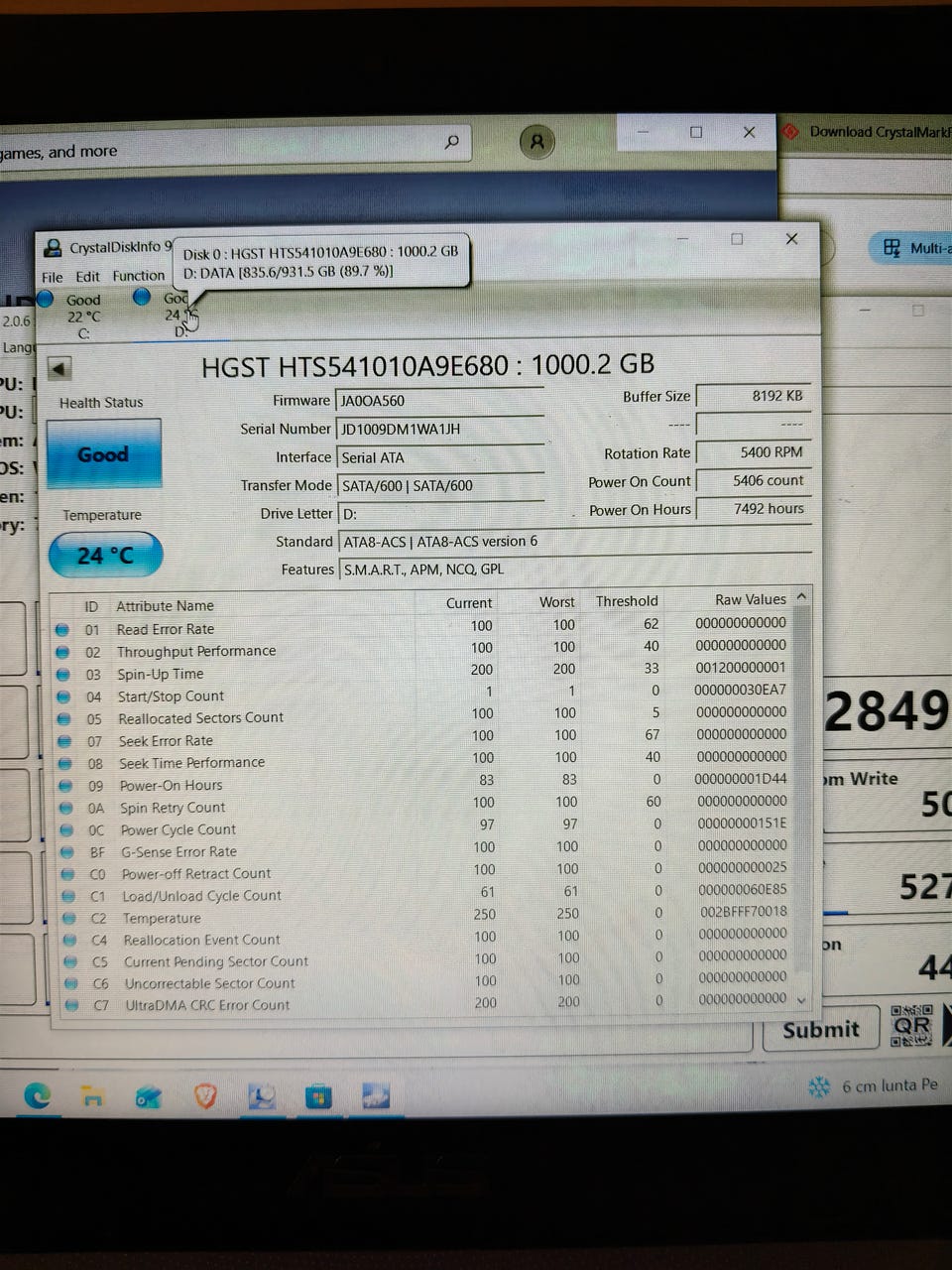This screenshot has width=952, height=1270.
Task: Click the CrystalMark taskbar icon
Action: pyautogui.click(x=376, y=1096)
